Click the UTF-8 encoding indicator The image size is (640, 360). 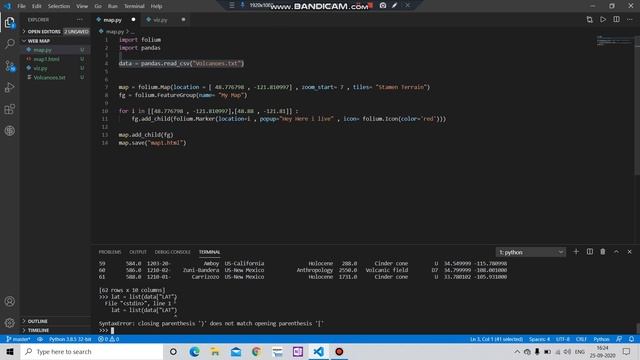tap(562, 339)
